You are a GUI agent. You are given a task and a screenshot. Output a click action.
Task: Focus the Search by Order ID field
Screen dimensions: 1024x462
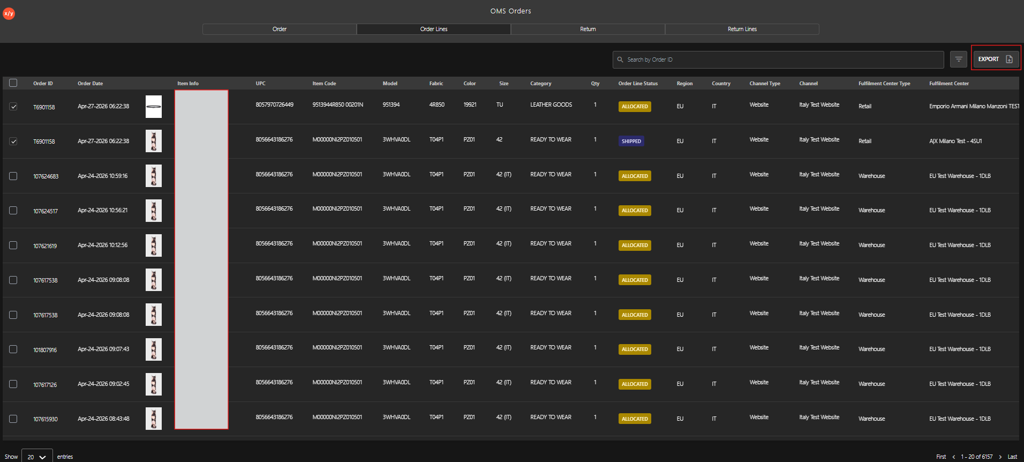pos(778,59)
